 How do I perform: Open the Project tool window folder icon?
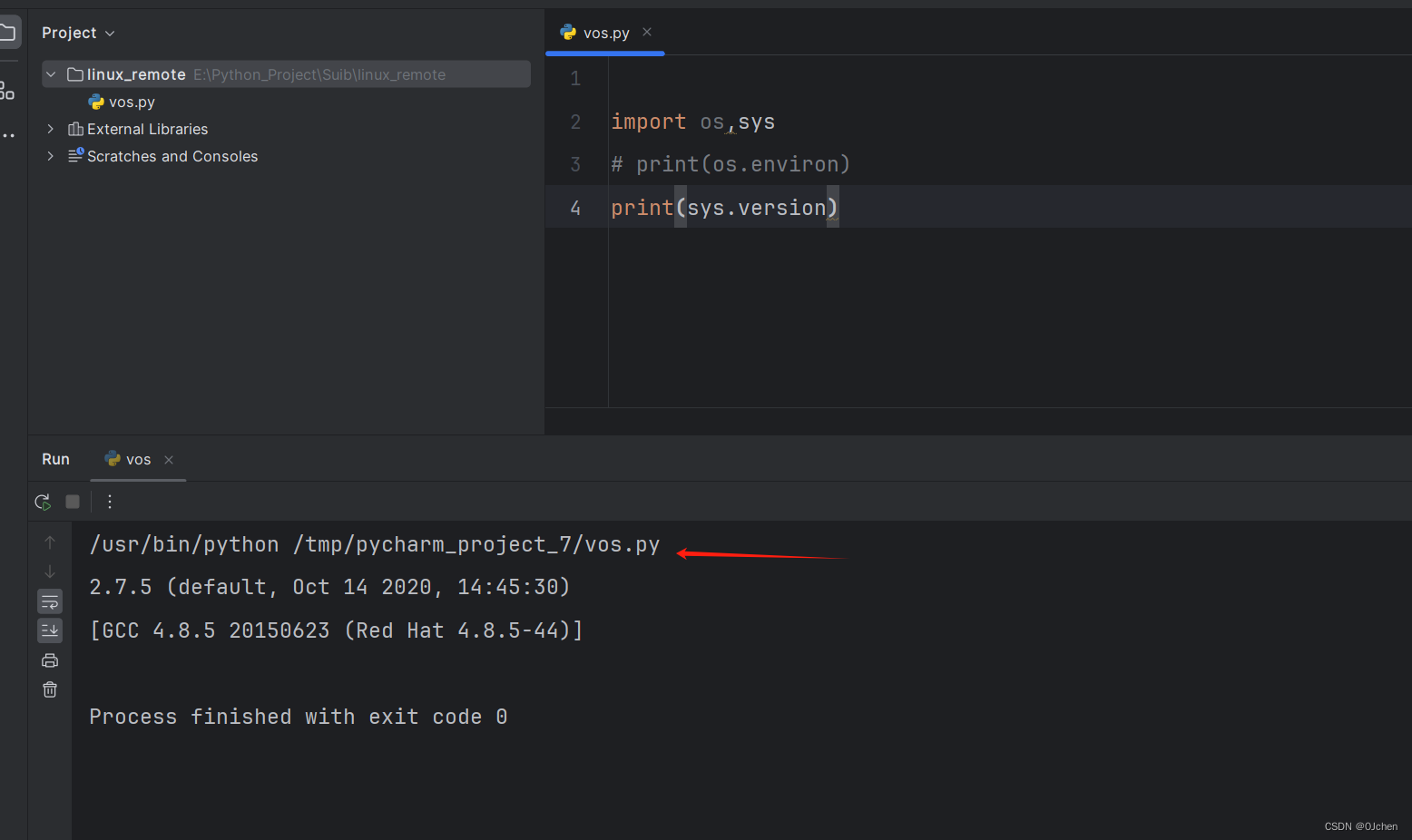(x=8, y=33)
